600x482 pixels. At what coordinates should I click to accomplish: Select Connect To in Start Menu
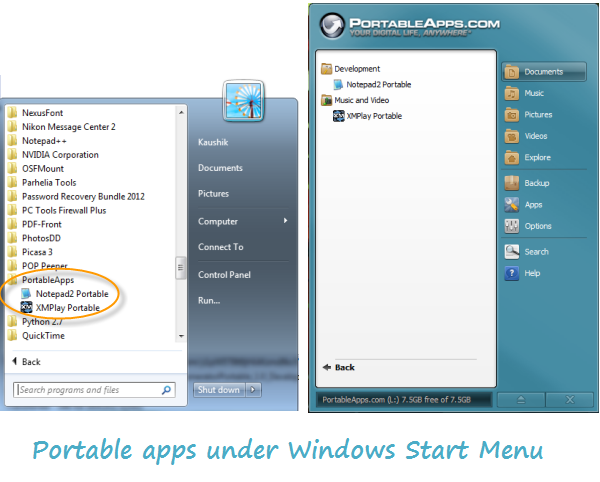click(x=221, y=247)
